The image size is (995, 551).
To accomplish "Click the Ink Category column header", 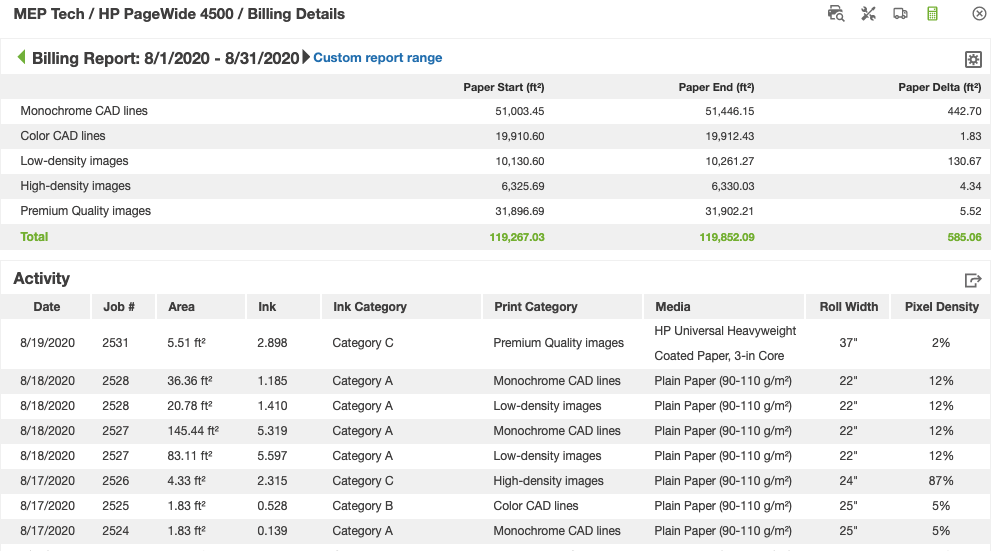I will (x=370, y=307).
